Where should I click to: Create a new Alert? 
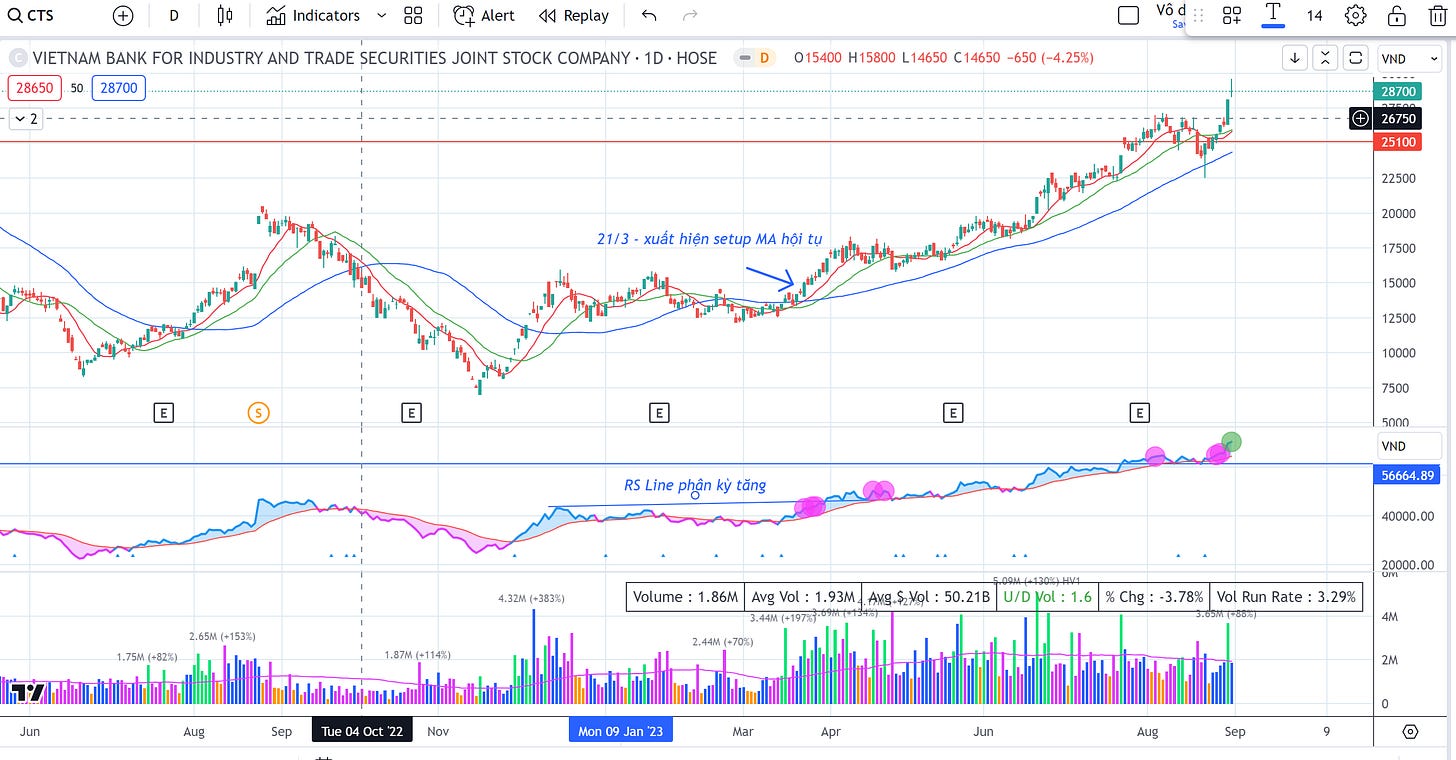(484, 15)
